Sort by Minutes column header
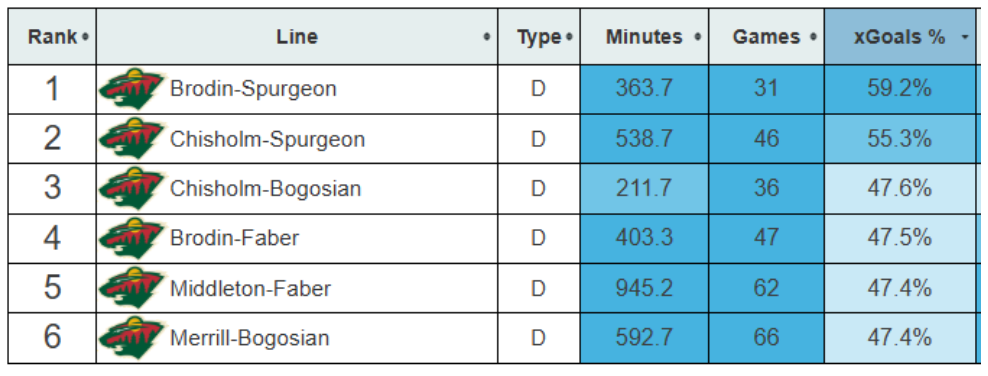 click(x=644, y=37)
